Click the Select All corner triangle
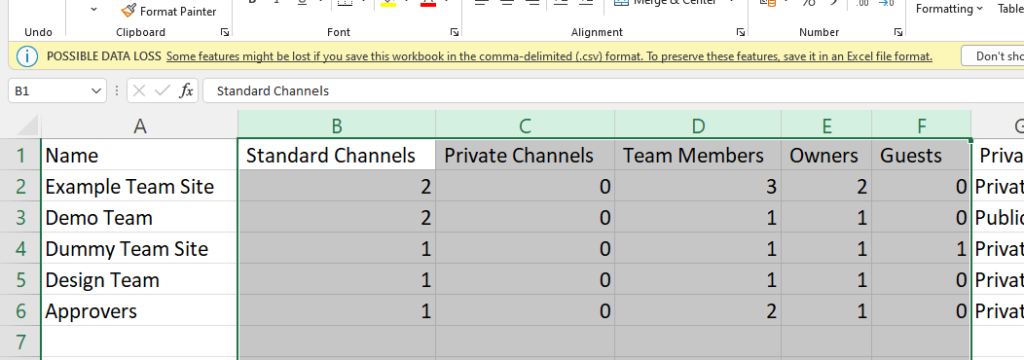Screen dimensions: 1024x360 tap(26, 125)
